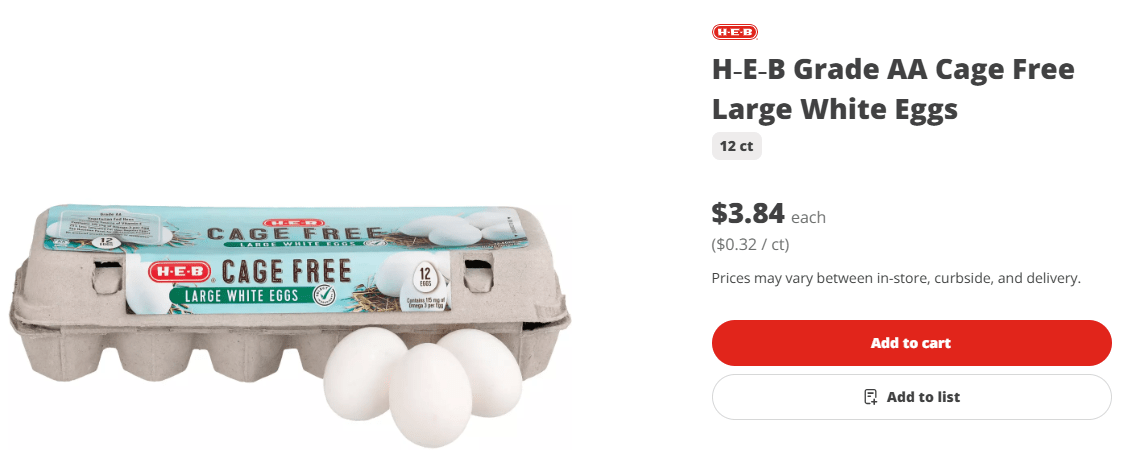Click the Add to list button
The image size is (1122, 450).
coord(911,396)
